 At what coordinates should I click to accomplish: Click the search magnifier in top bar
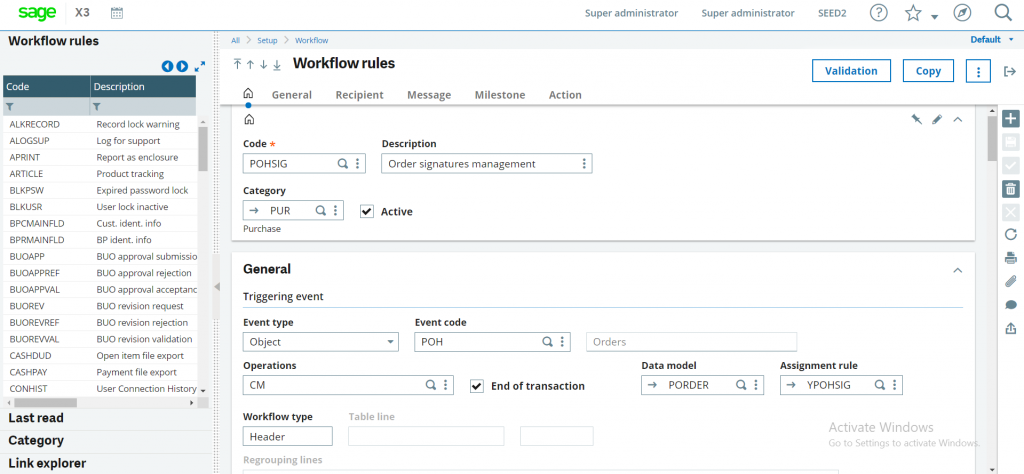(x=1002, y=13)
